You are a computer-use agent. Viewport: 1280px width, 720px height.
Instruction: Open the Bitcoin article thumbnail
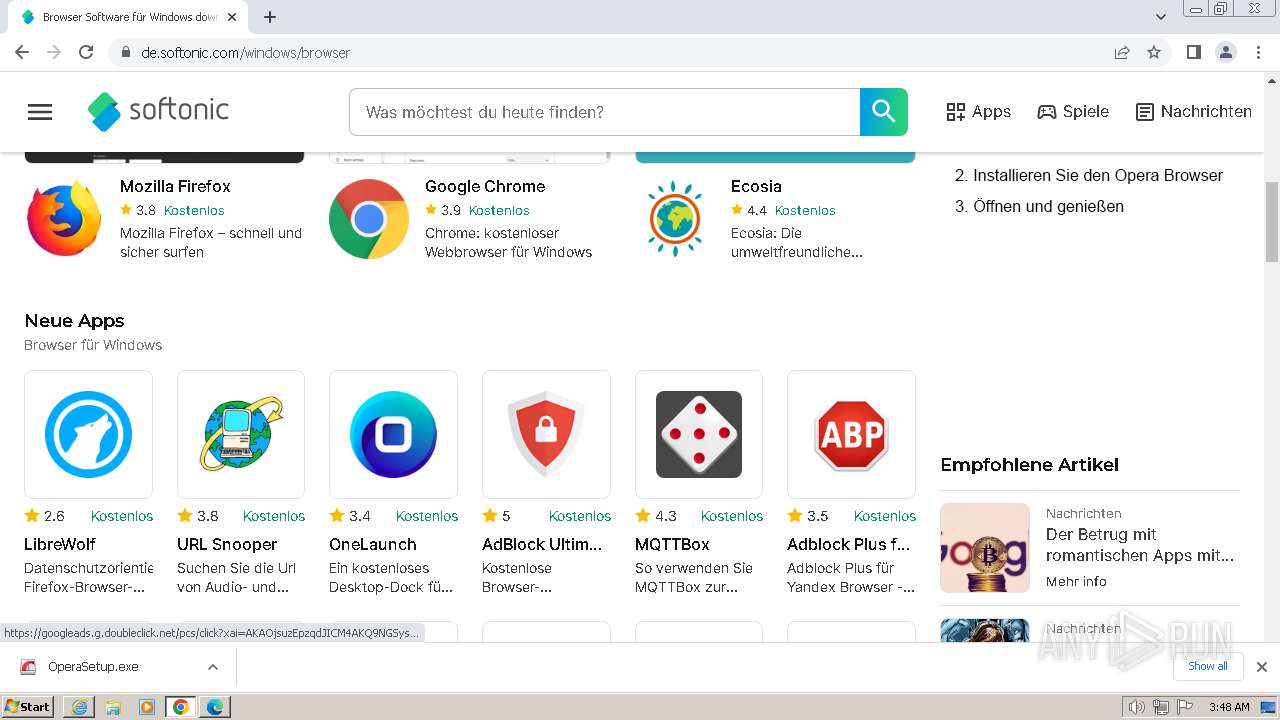(985, 548)
